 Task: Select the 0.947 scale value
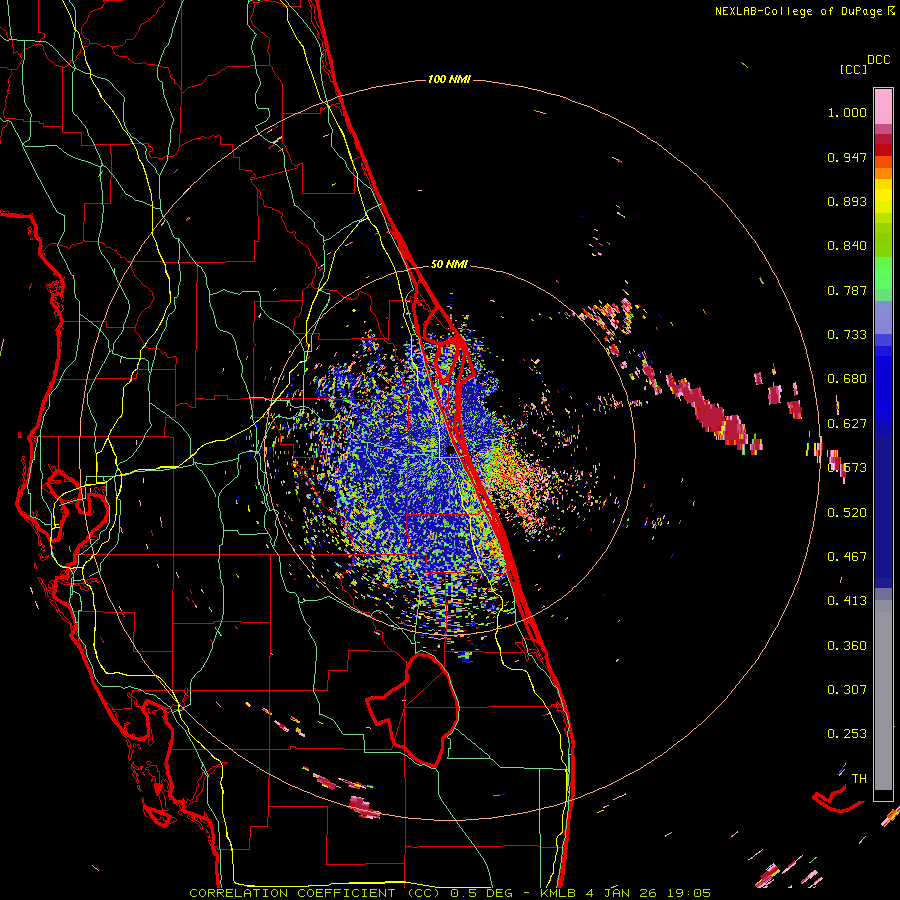847,157
